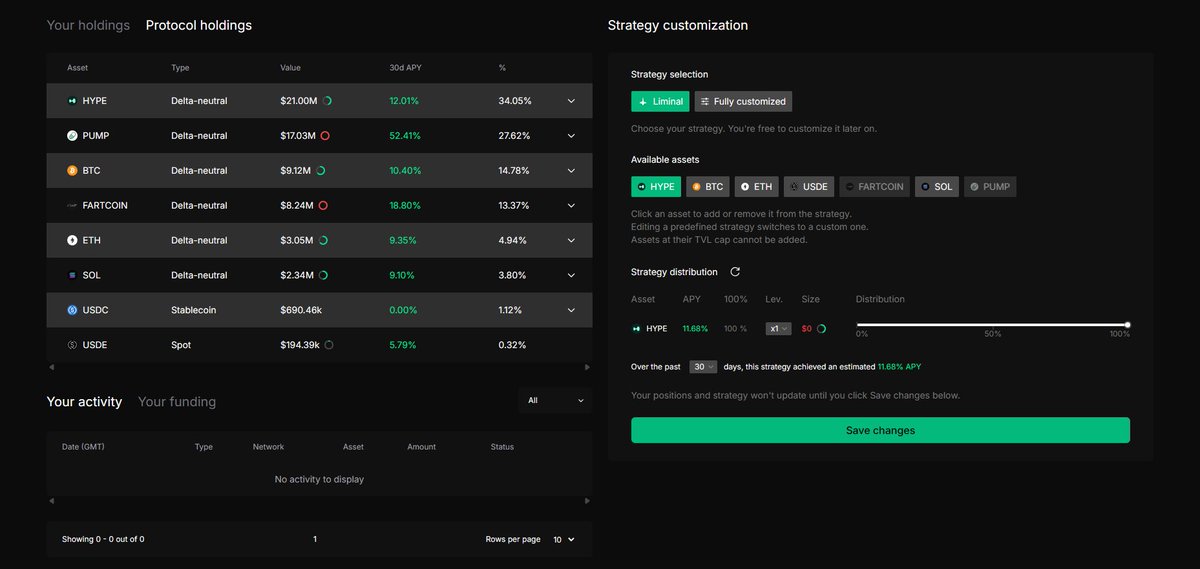Click the PUMP asset icon in holdings table
The image size is (1200, 569).
pyautogui.click(x=72, y=136)
